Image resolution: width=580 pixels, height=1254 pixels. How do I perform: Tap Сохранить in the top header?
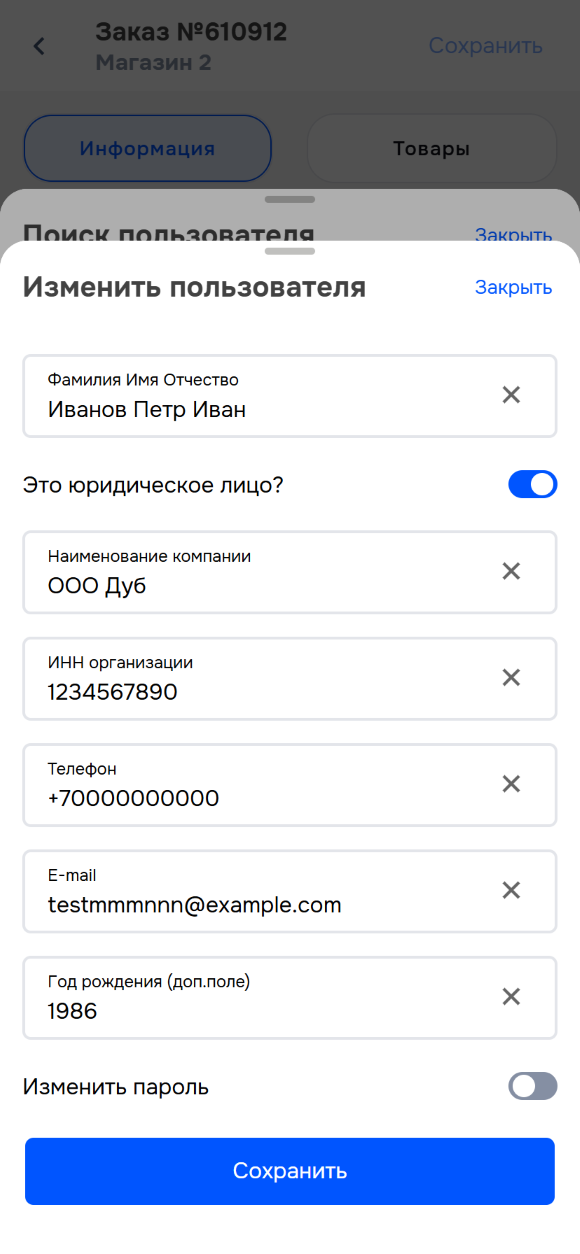point(486,46)
